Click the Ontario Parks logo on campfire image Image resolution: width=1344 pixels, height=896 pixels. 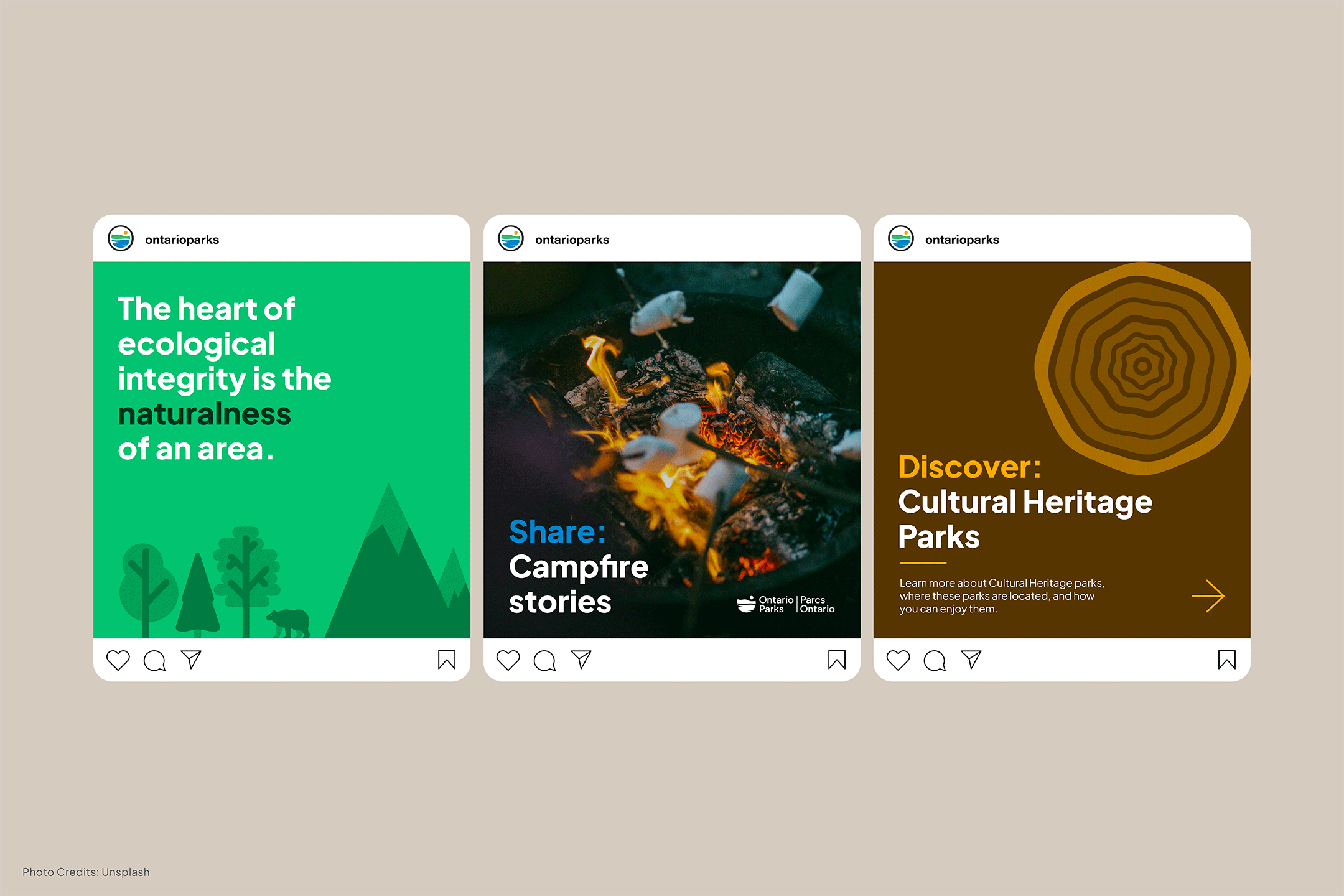pos(786,604)
